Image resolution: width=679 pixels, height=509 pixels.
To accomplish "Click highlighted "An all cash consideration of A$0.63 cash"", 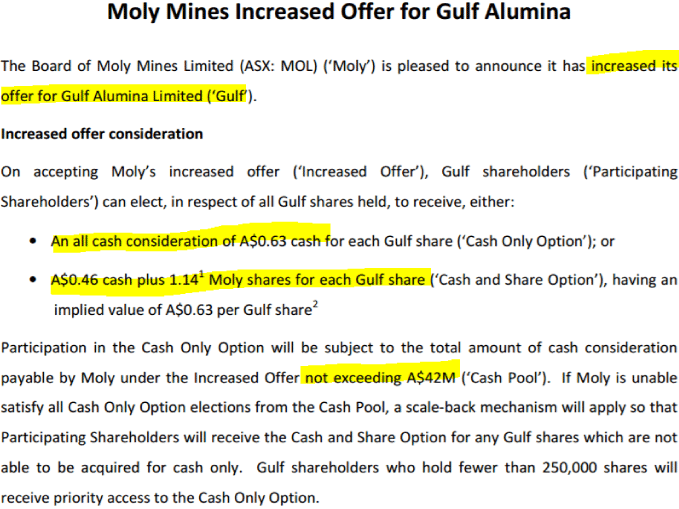I will pos(189,241).
